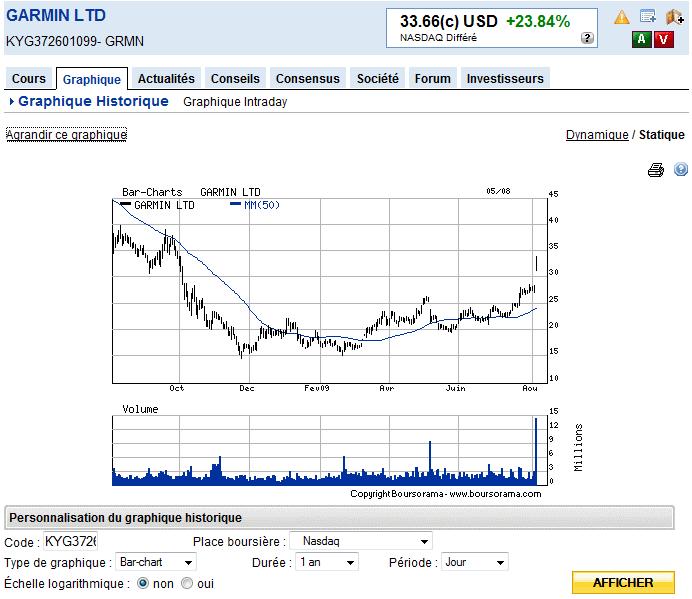Screen dimensions: 692x599
Task: Select Graphique Historique sub-tab
Action: (93, 101)
